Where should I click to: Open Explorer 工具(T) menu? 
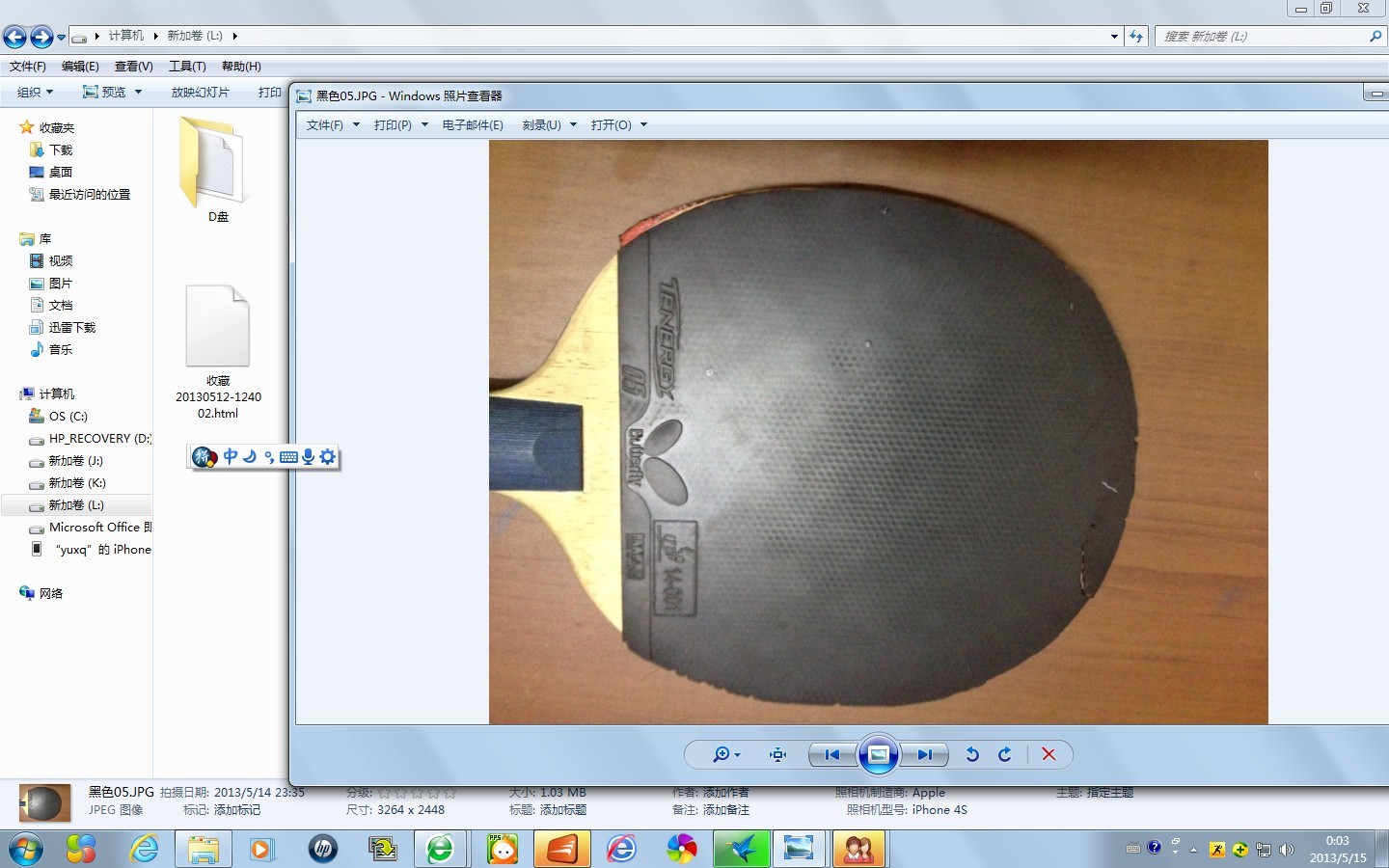(187, 67)
